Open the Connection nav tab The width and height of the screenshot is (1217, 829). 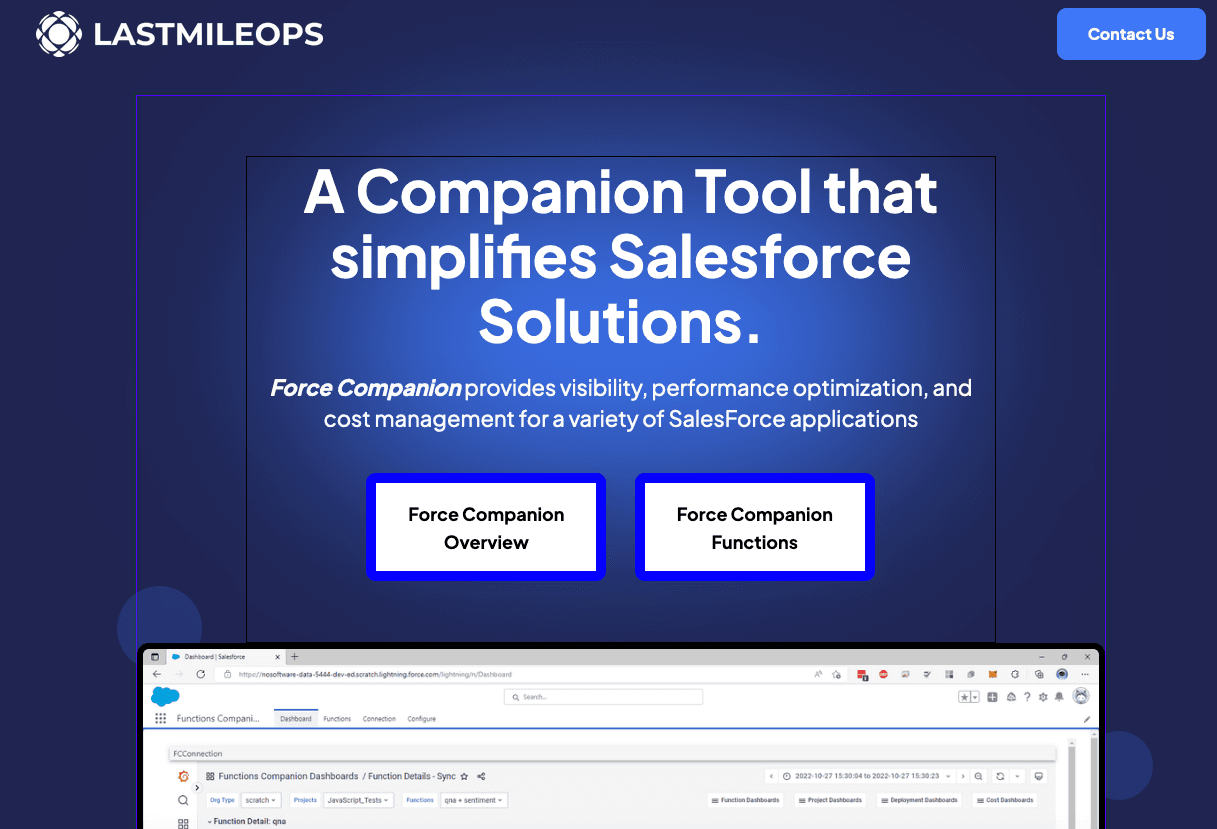point(379,718)
